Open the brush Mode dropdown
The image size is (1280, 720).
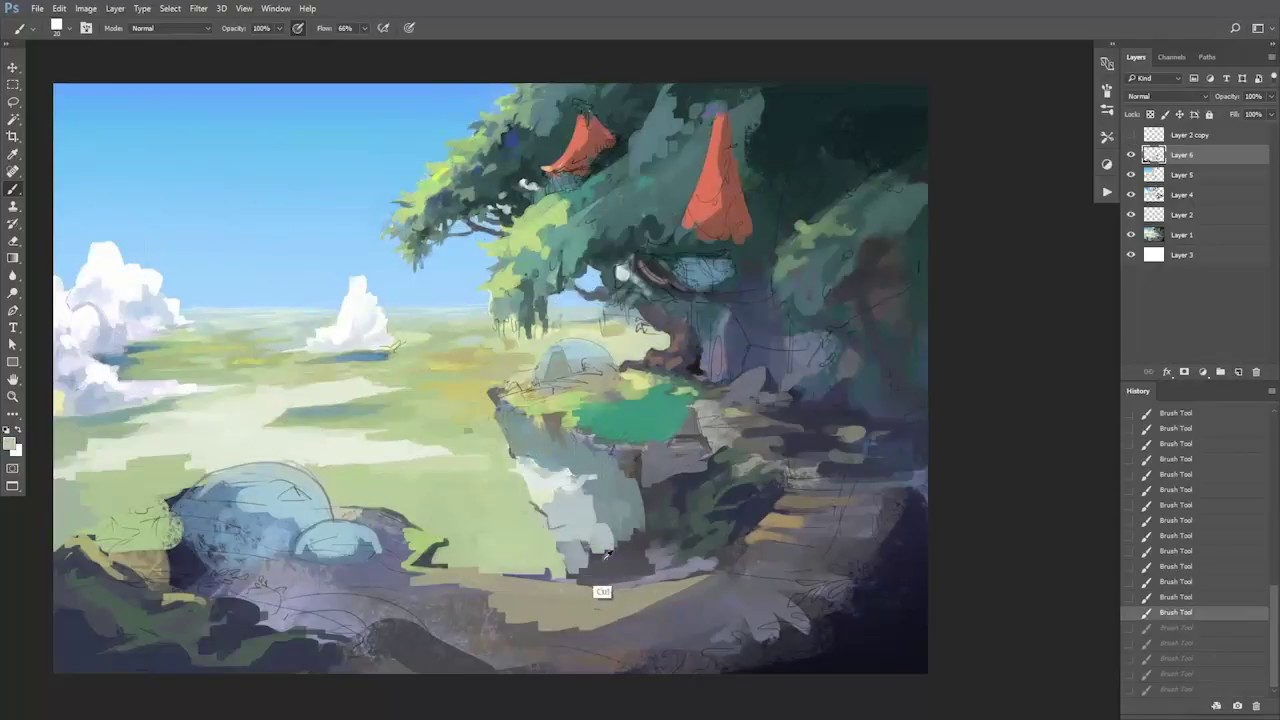pyautogui.click(x=171, y=28)
